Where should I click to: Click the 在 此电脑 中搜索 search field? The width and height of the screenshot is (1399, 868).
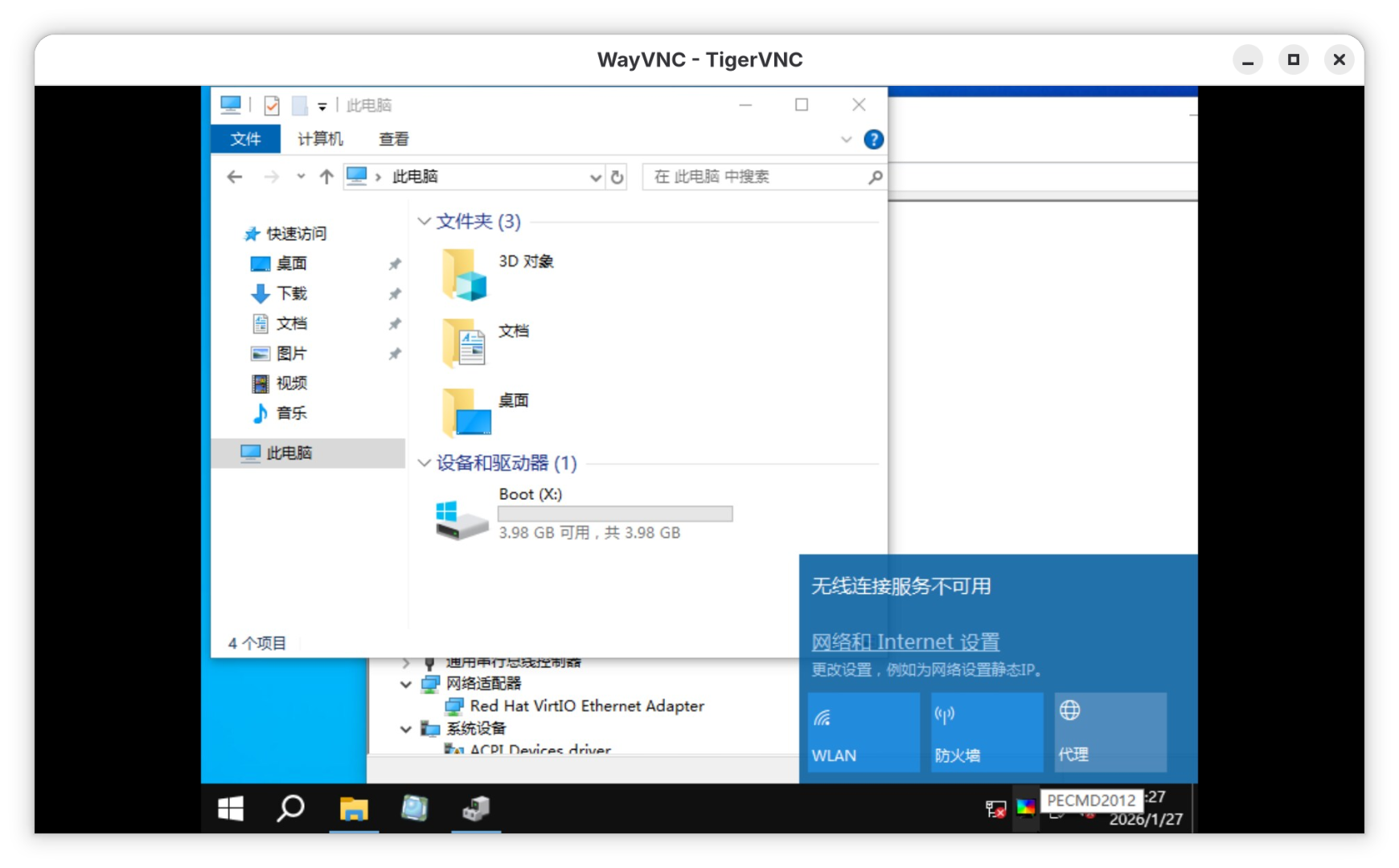pos(756,177)
